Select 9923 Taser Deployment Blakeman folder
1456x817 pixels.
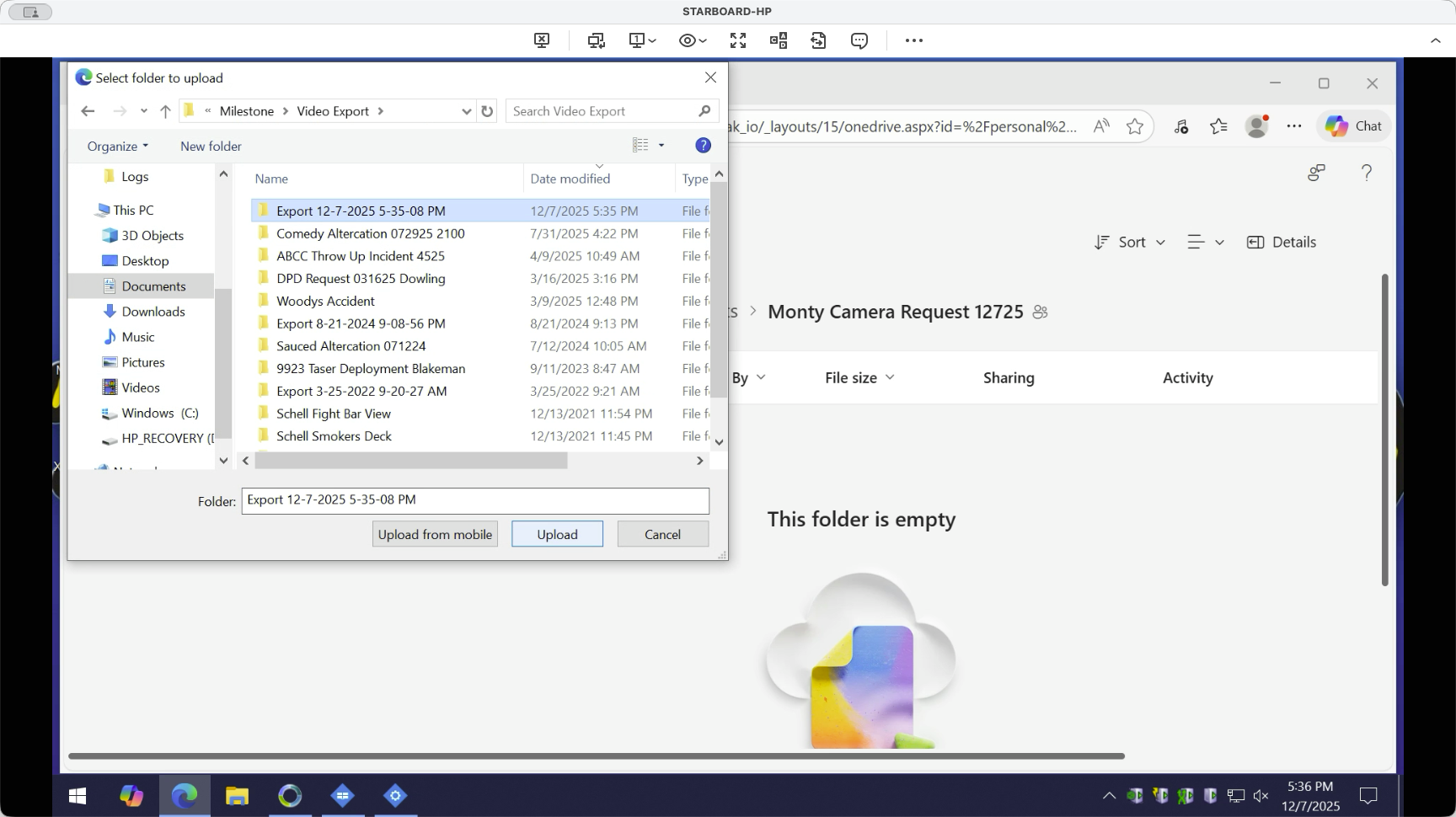click(370, 368)
